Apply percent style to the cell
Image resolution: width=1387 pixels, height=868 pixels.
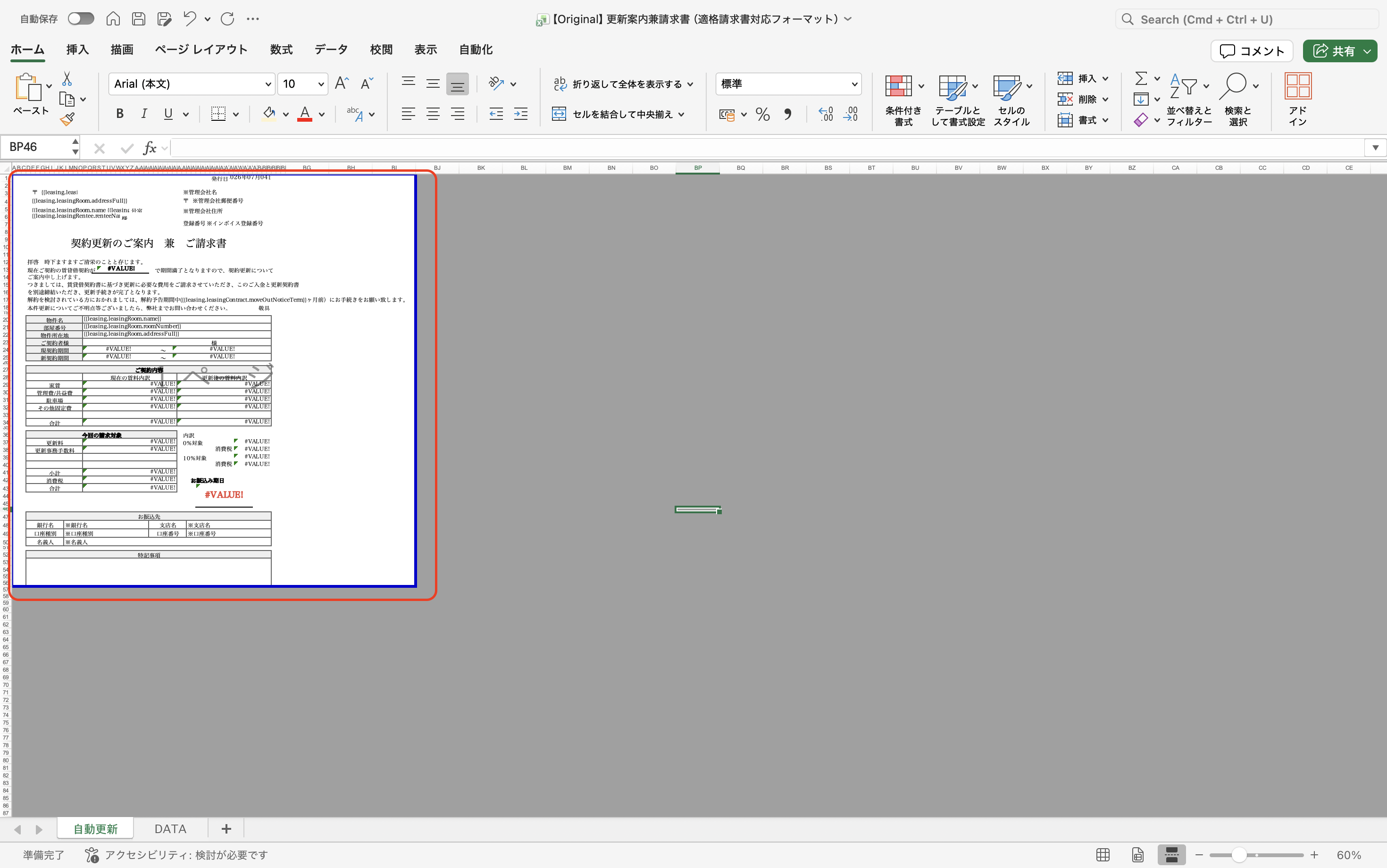[x=762, y=114]
